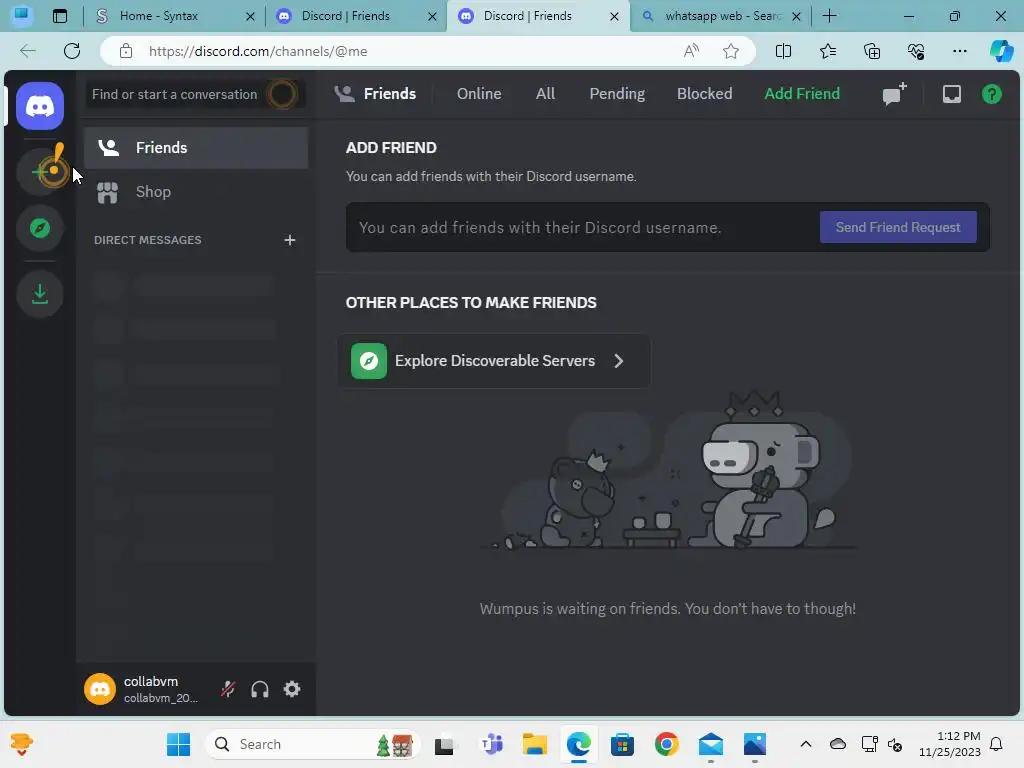Open Edge Collections icon
This screenshot has height=768, width=1024.
[x=872, y=51]
